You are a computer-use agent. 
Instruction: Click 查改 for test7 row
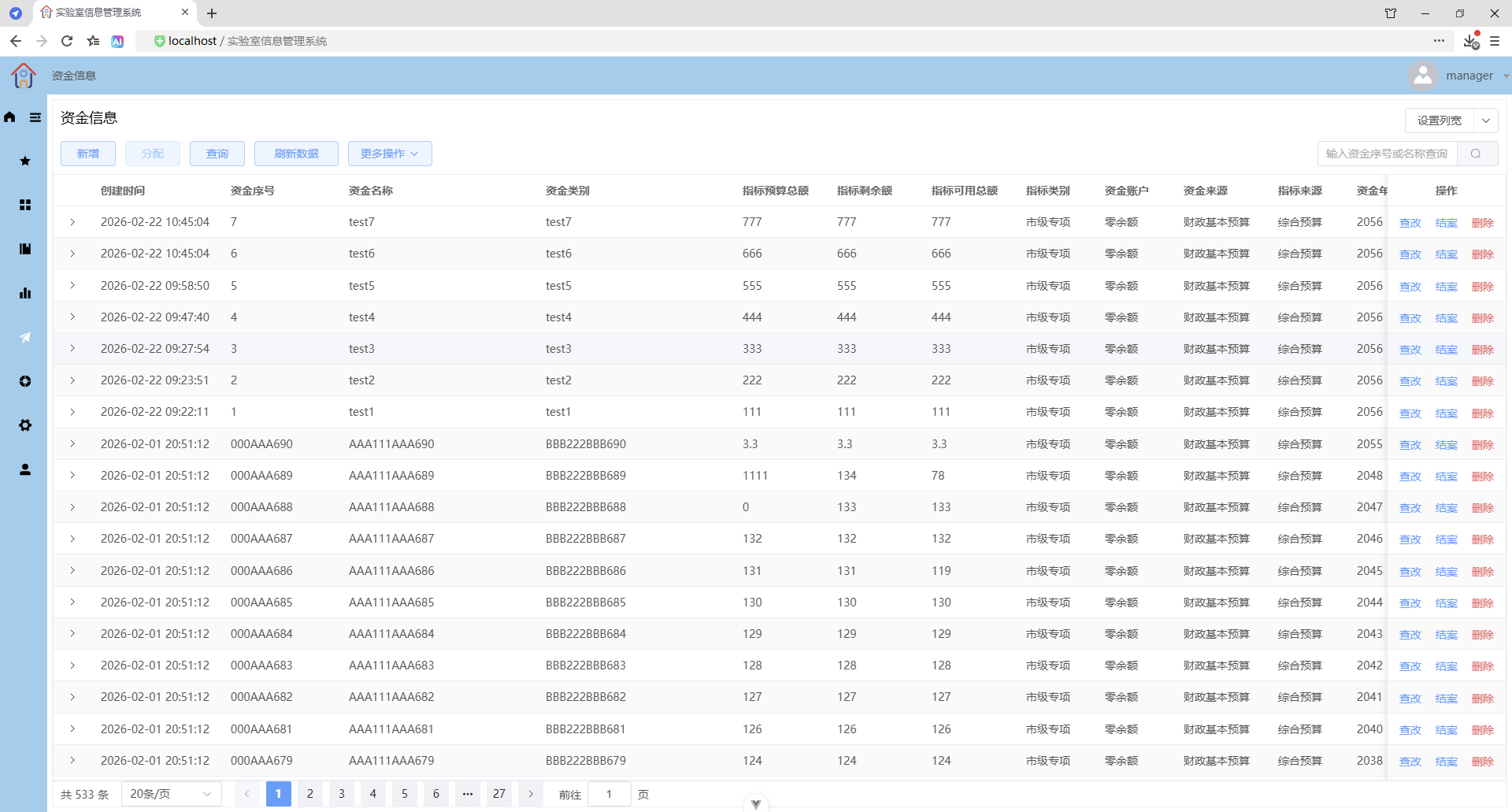tap(1410, 223)
